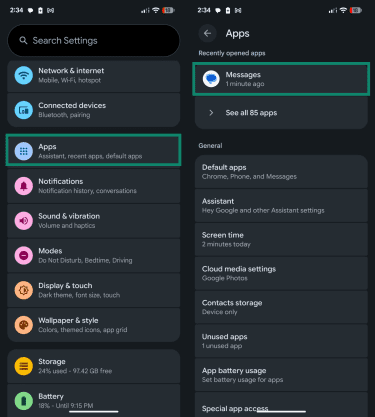Tap 'Mobile, Wi-Fi, hotspot' subtitle
The image size is (375, 417).
coord(69,80)
